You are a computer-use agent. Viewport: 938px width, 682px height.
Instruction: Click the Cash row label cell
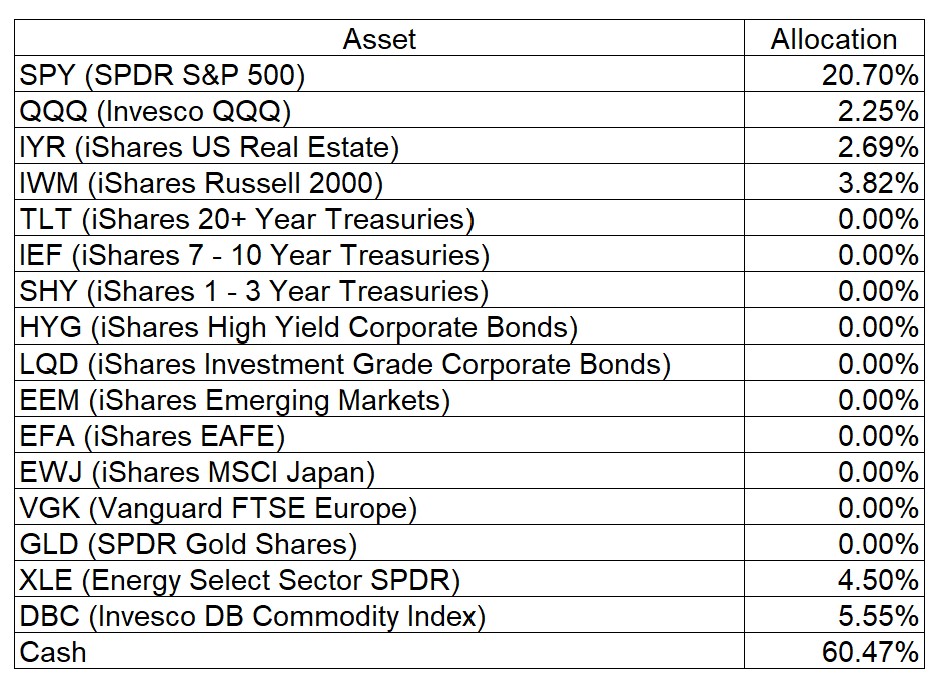click(x=53, y=652)
